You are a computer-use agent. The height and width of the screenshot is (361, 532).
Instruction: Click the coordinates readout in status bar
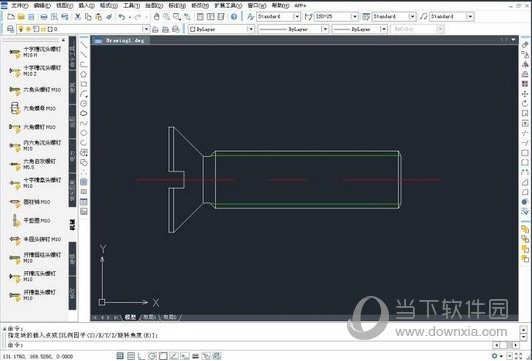[38, 356]
